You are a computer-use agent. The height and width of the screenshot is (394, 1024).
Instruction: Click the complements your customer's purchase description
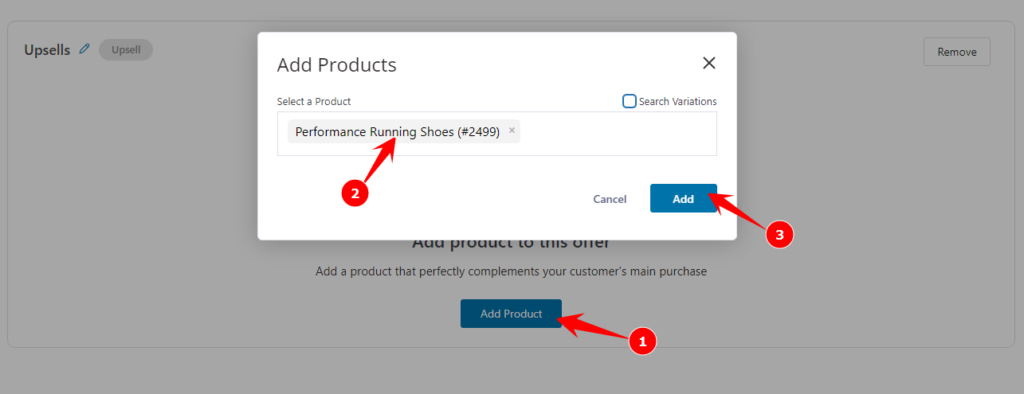pyautogui.click(x=511, y=271)
